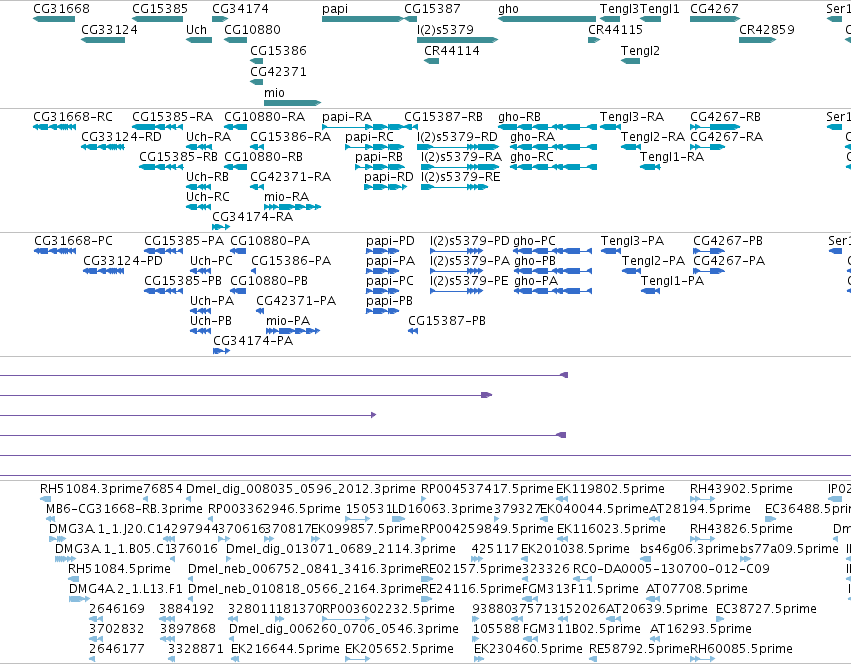Click protein mio-PA
The width and height of the screenshot is (851, 664).
pyautogui.click(x=288, y=321)
